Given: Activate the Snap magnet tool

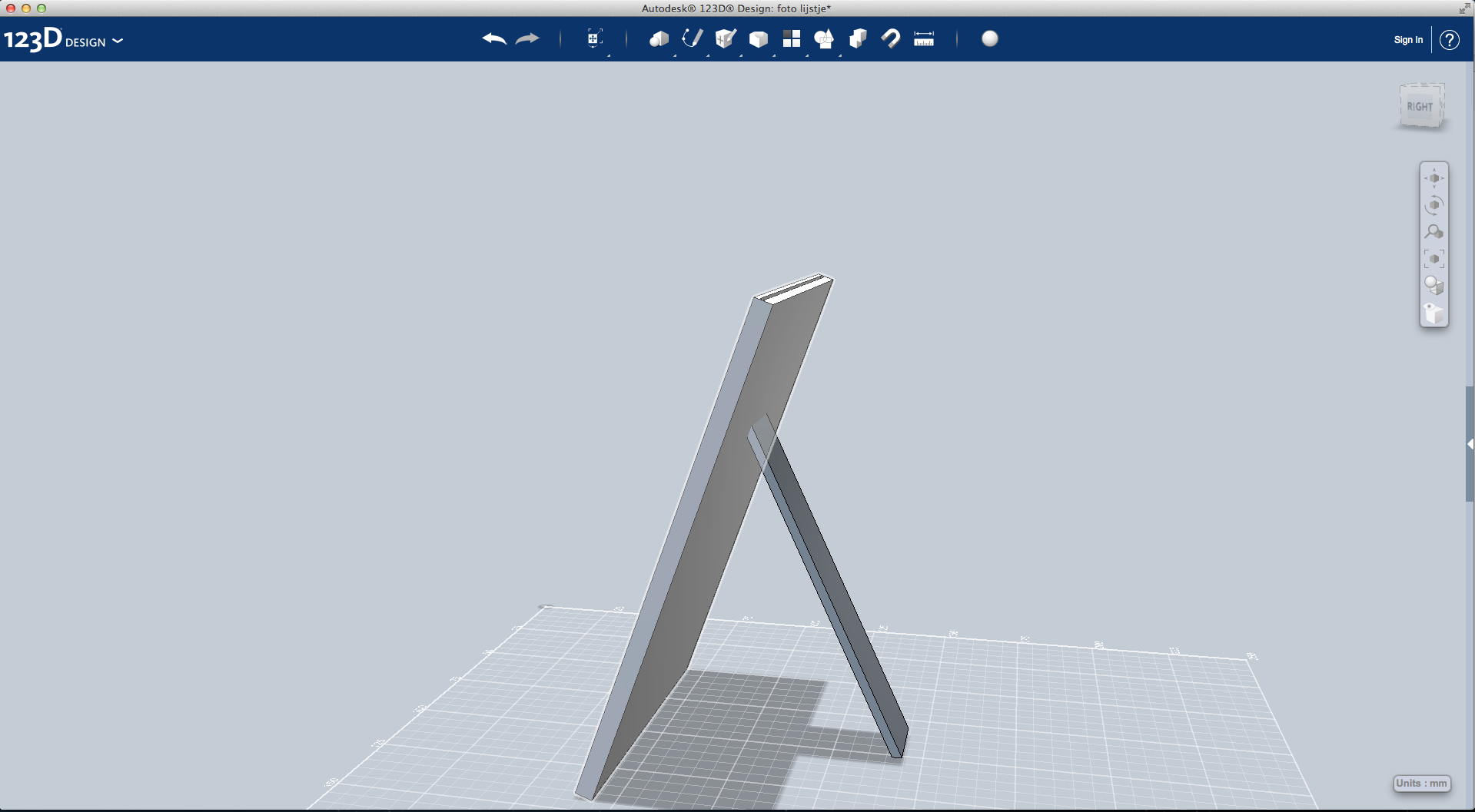Looking at the screenshot, I should tap(891, 39).
